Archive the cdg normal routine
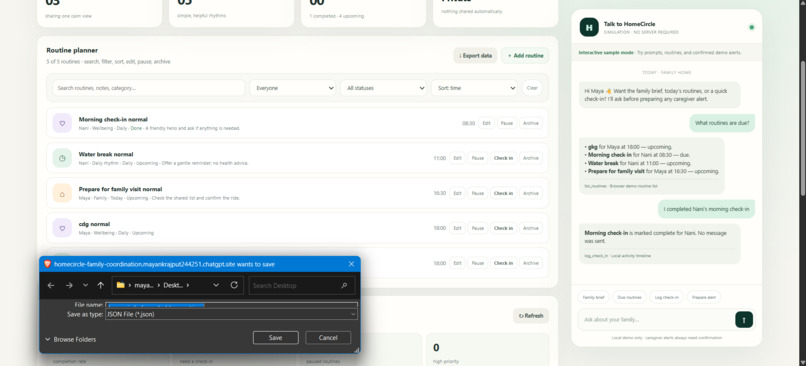This screenshot has height=366, width=806. (x=530, y=228)
